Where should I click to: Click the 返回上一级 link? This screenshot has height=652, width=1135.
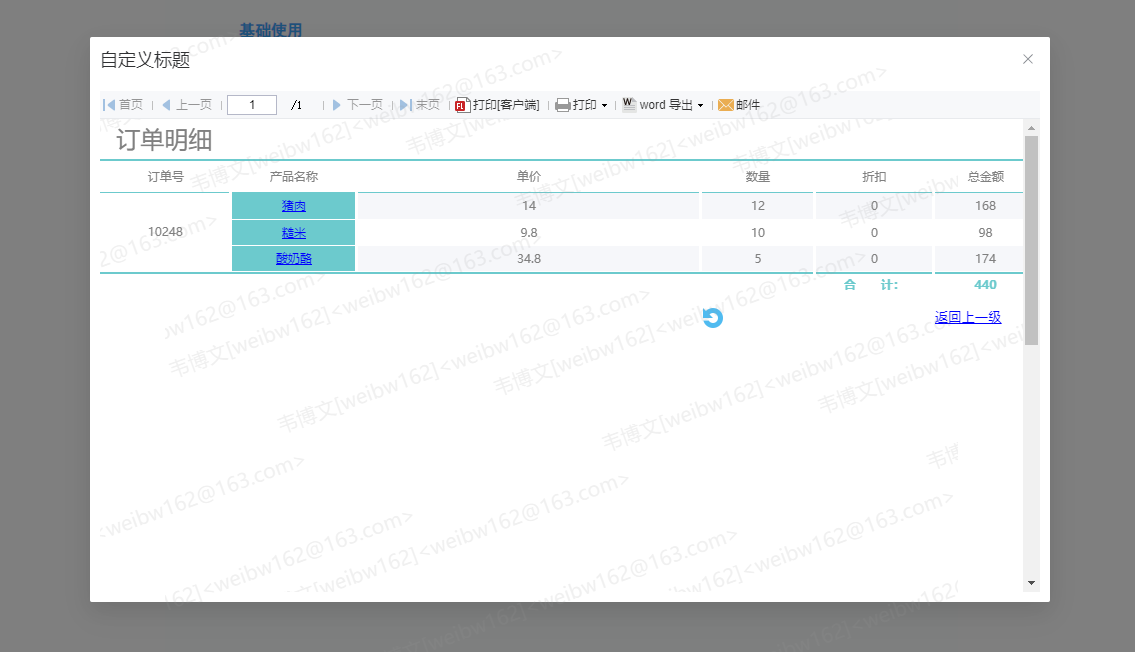point(968,317)
